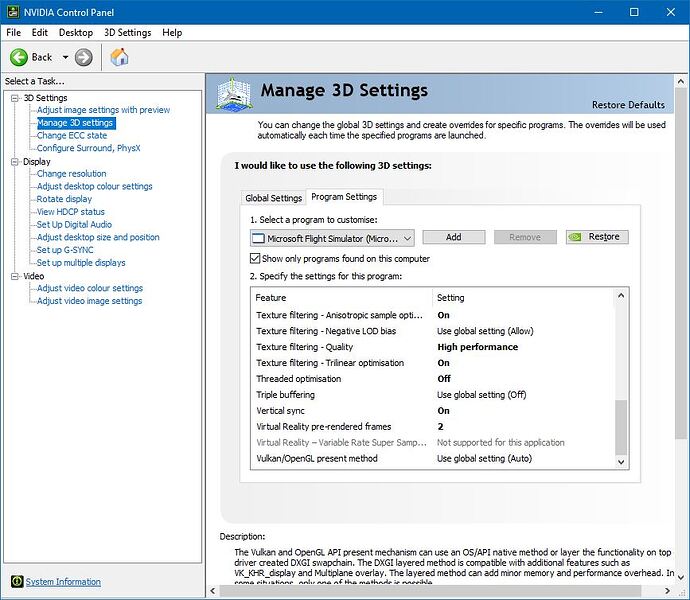Screen dimensions: 690x600
Task: Select View HDCP status
Action: (x=70, y=212)
